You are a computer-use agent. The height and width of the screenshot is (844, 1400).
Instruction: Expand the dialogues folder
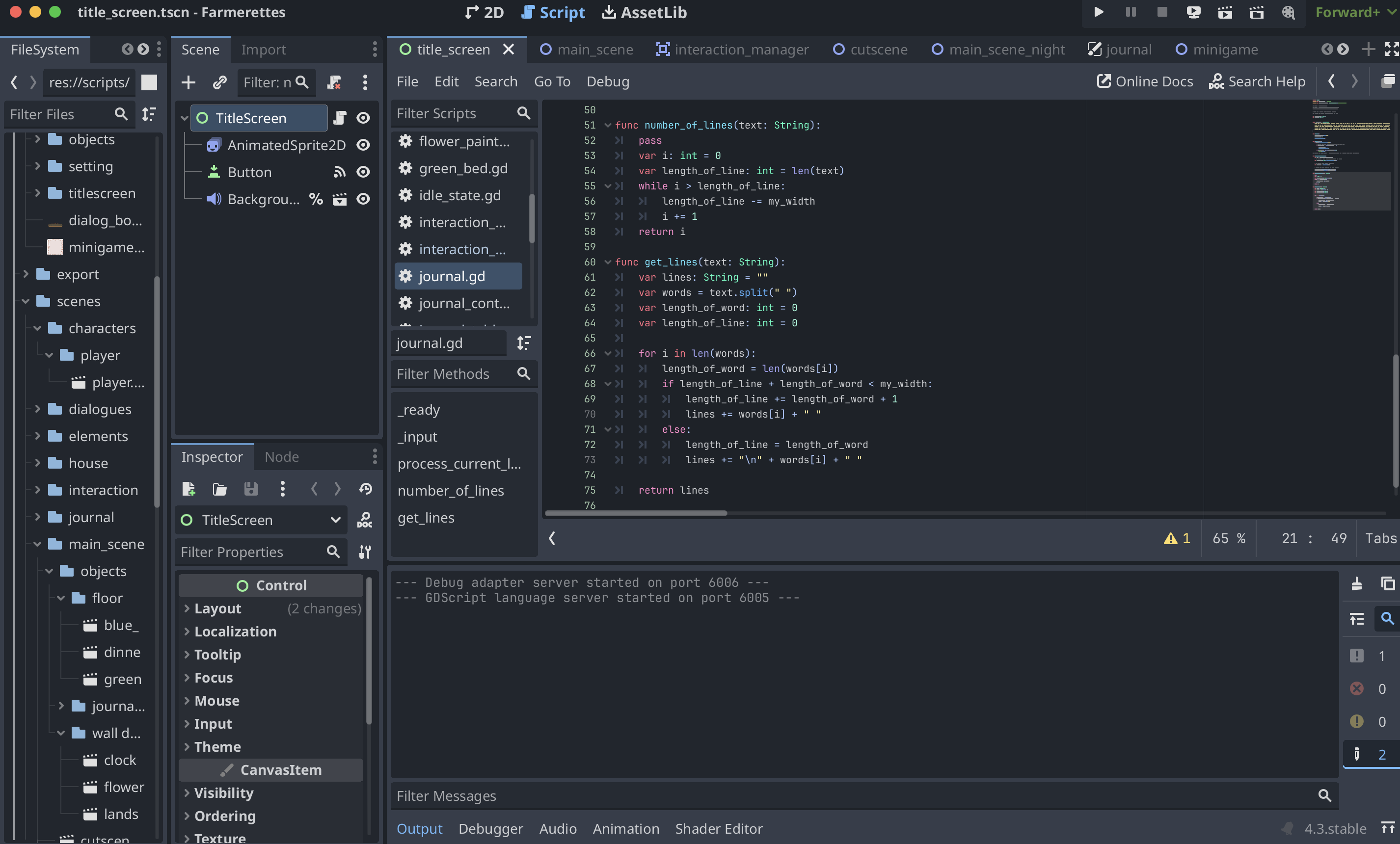37,410
